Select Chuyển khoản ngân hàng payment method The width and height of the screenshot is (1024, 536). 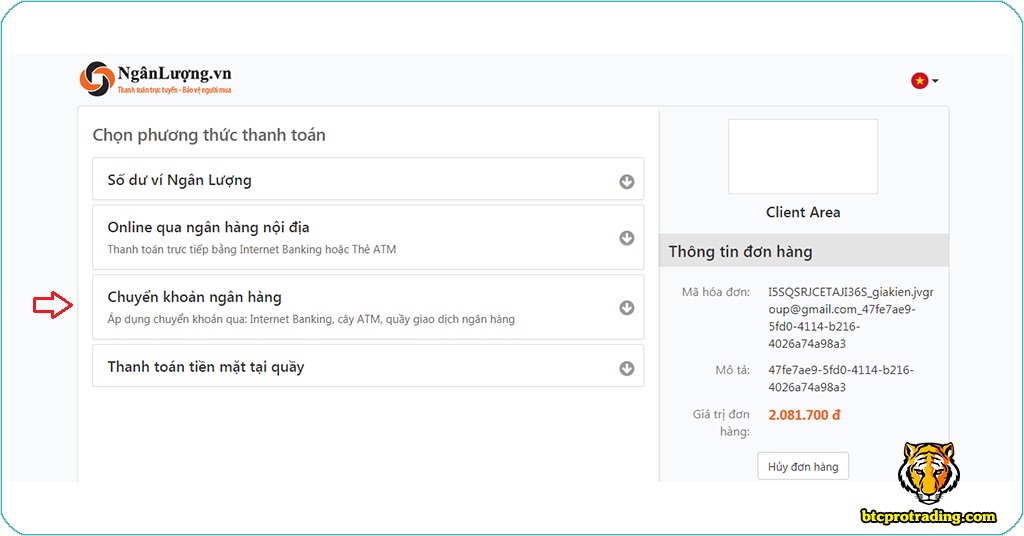click(x=194, y=298)
